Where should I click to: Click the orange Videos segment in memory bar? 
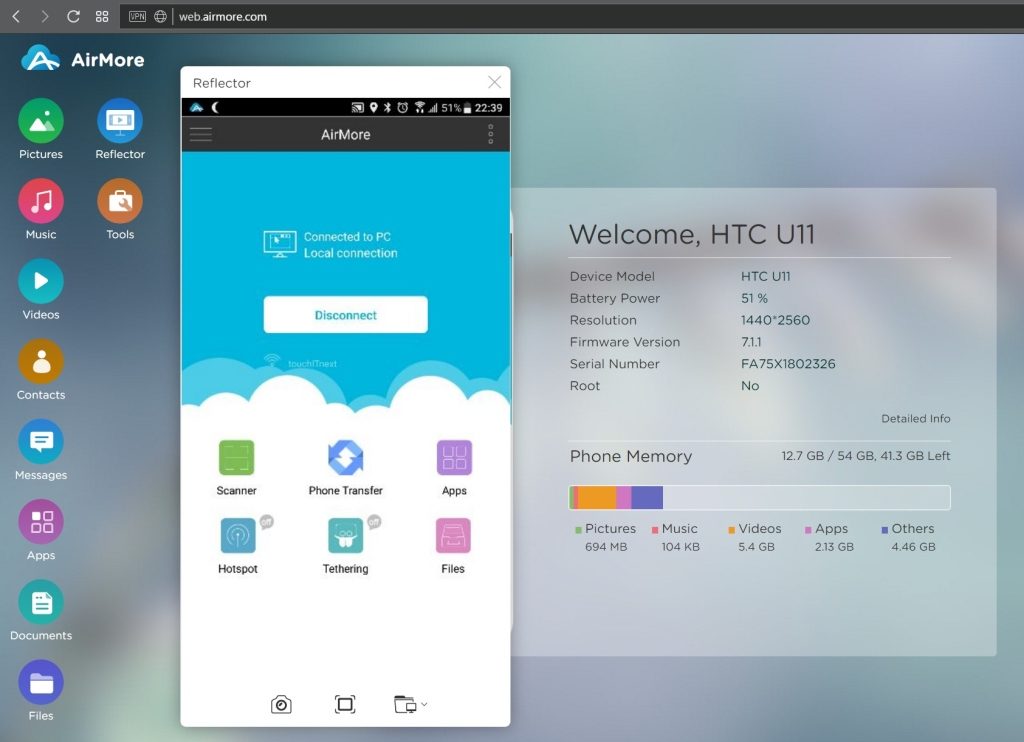click(x=597, y=498)
